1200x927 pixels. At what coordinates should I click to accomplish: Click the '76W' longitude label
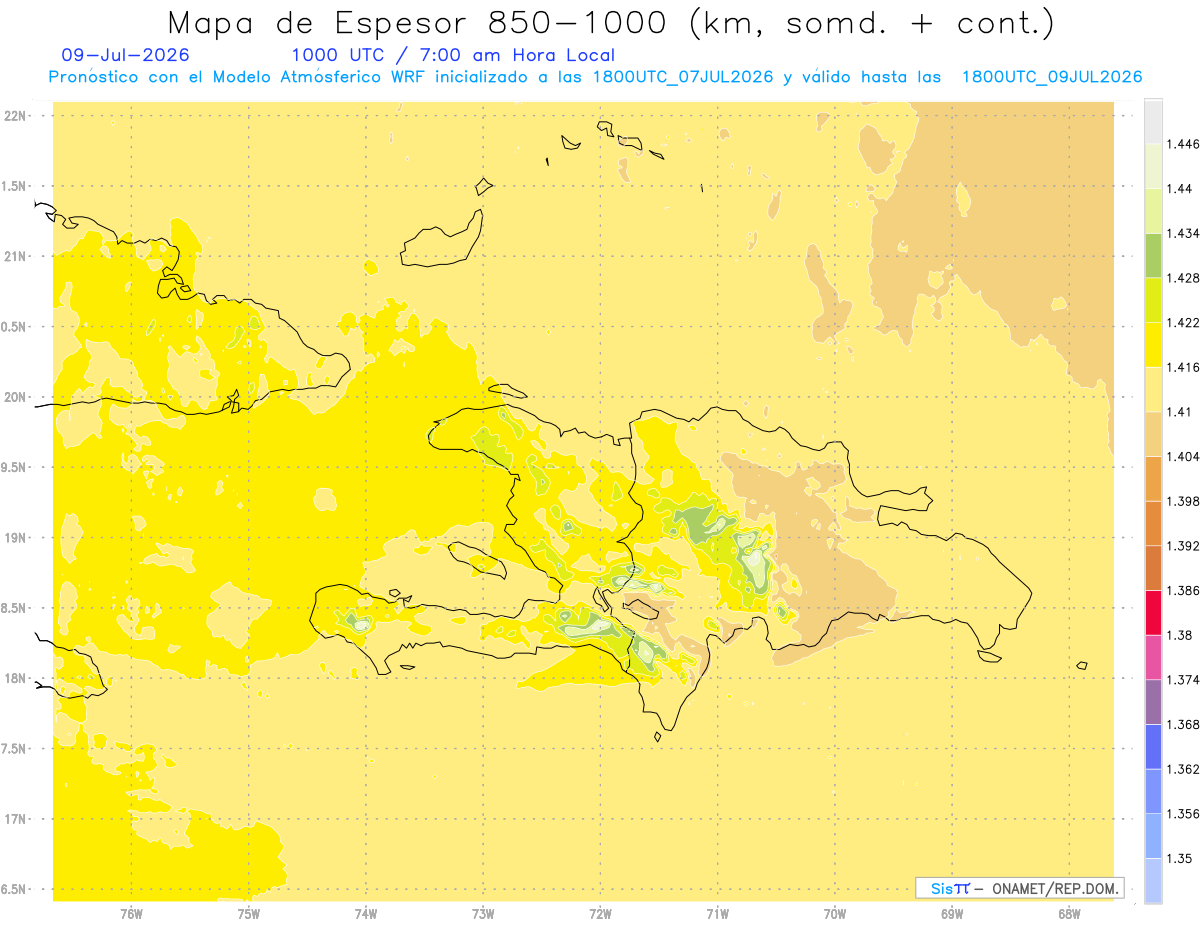tap(131, 914)
